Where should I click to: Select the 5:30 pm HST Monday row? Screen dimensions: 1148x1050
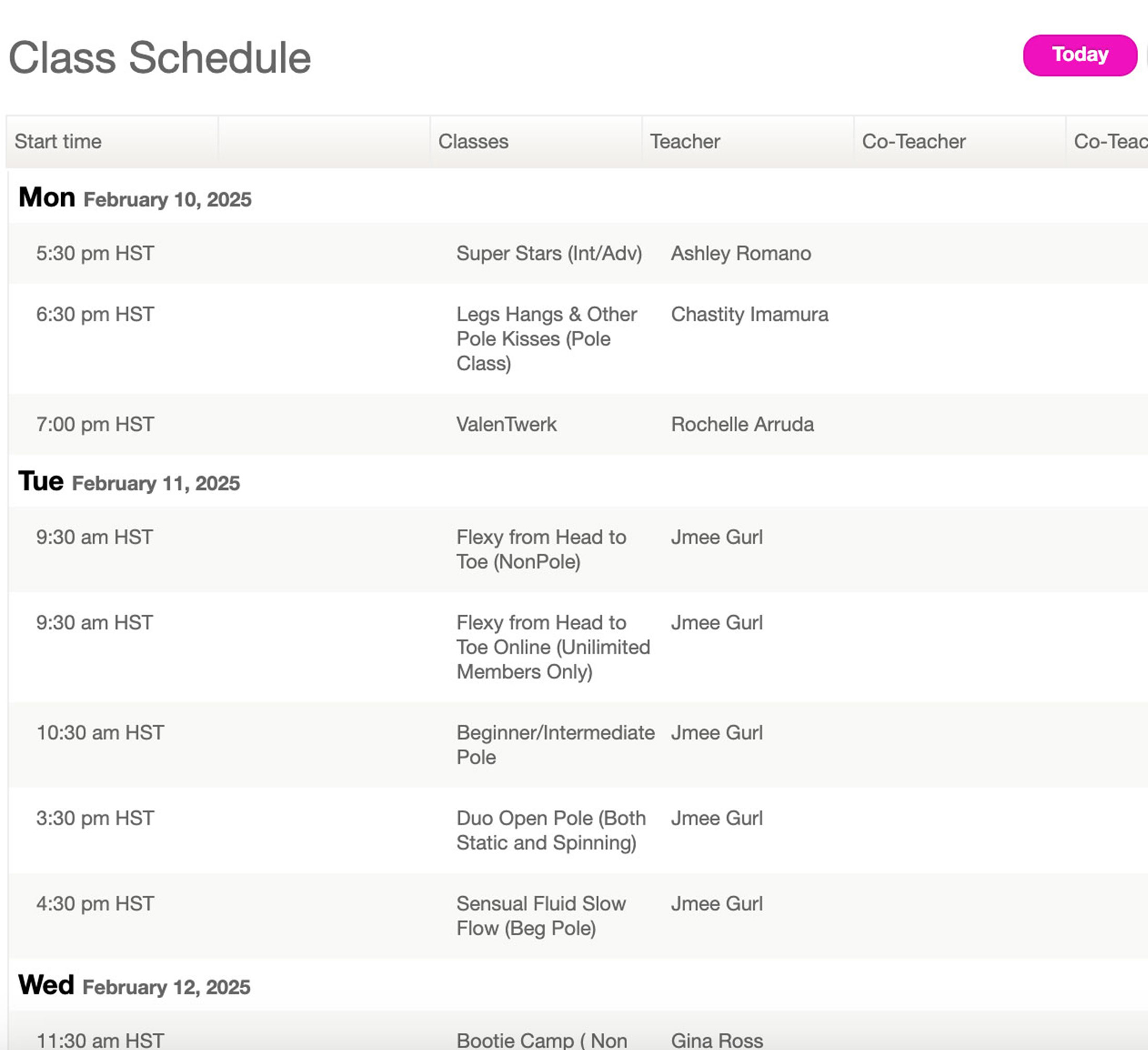pos(578,254)
